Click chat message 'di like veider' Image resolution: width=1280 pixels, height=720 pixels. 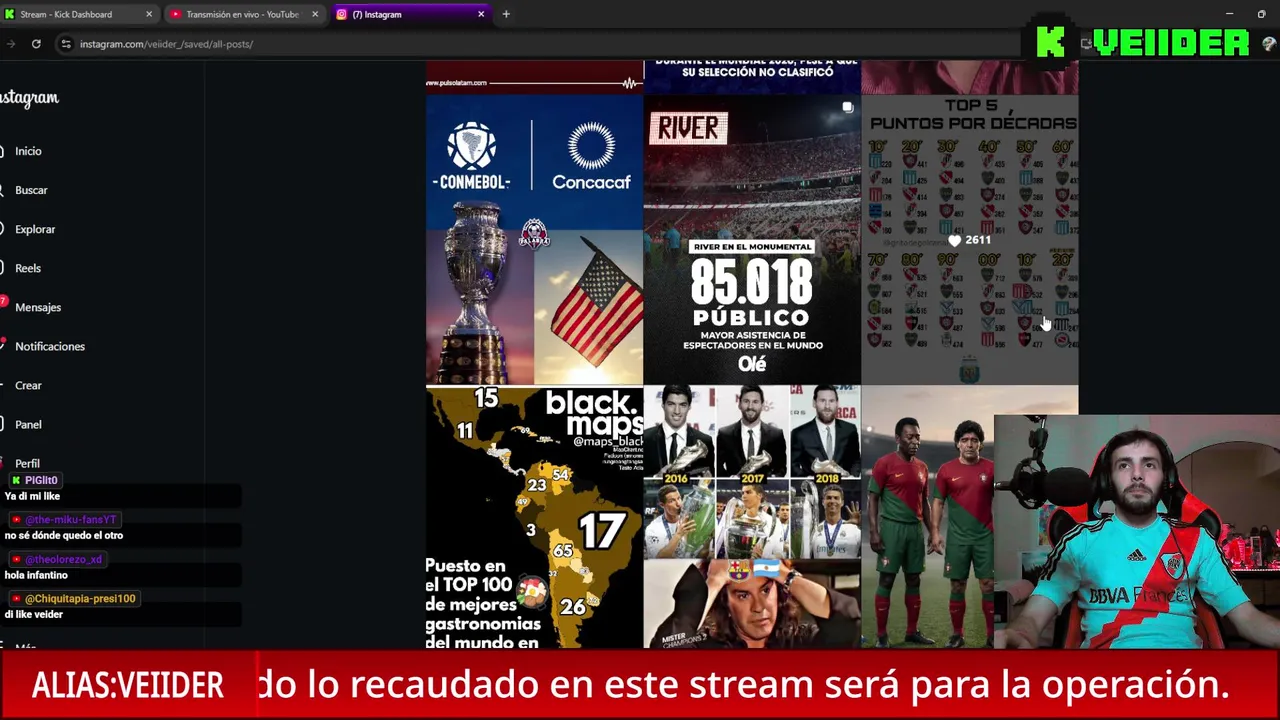point(34,614)
